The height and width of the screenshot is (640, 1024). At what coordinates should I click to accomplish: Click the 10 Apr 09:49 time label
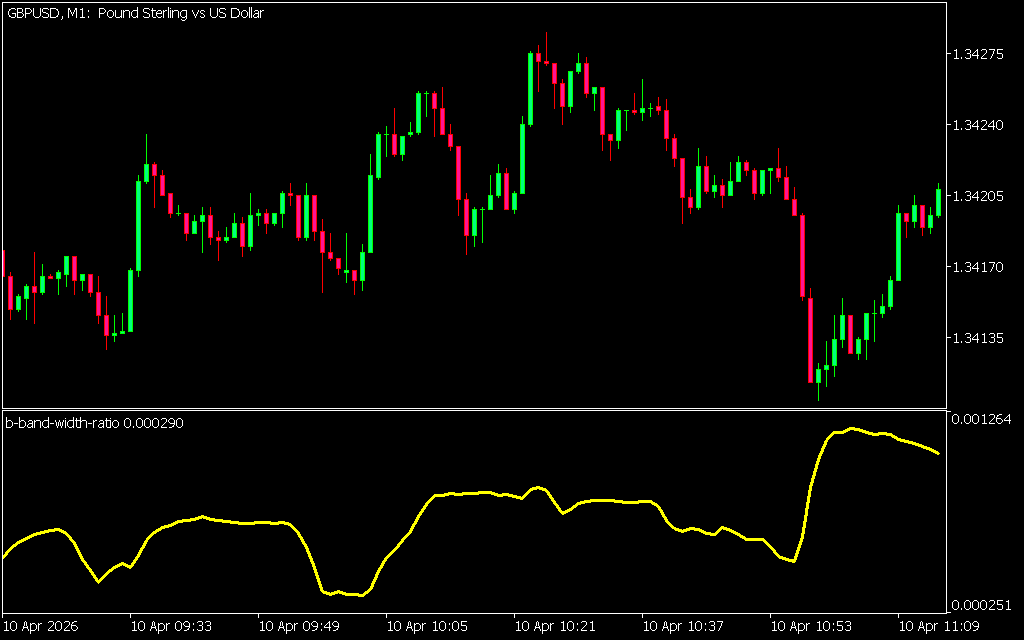300,627
